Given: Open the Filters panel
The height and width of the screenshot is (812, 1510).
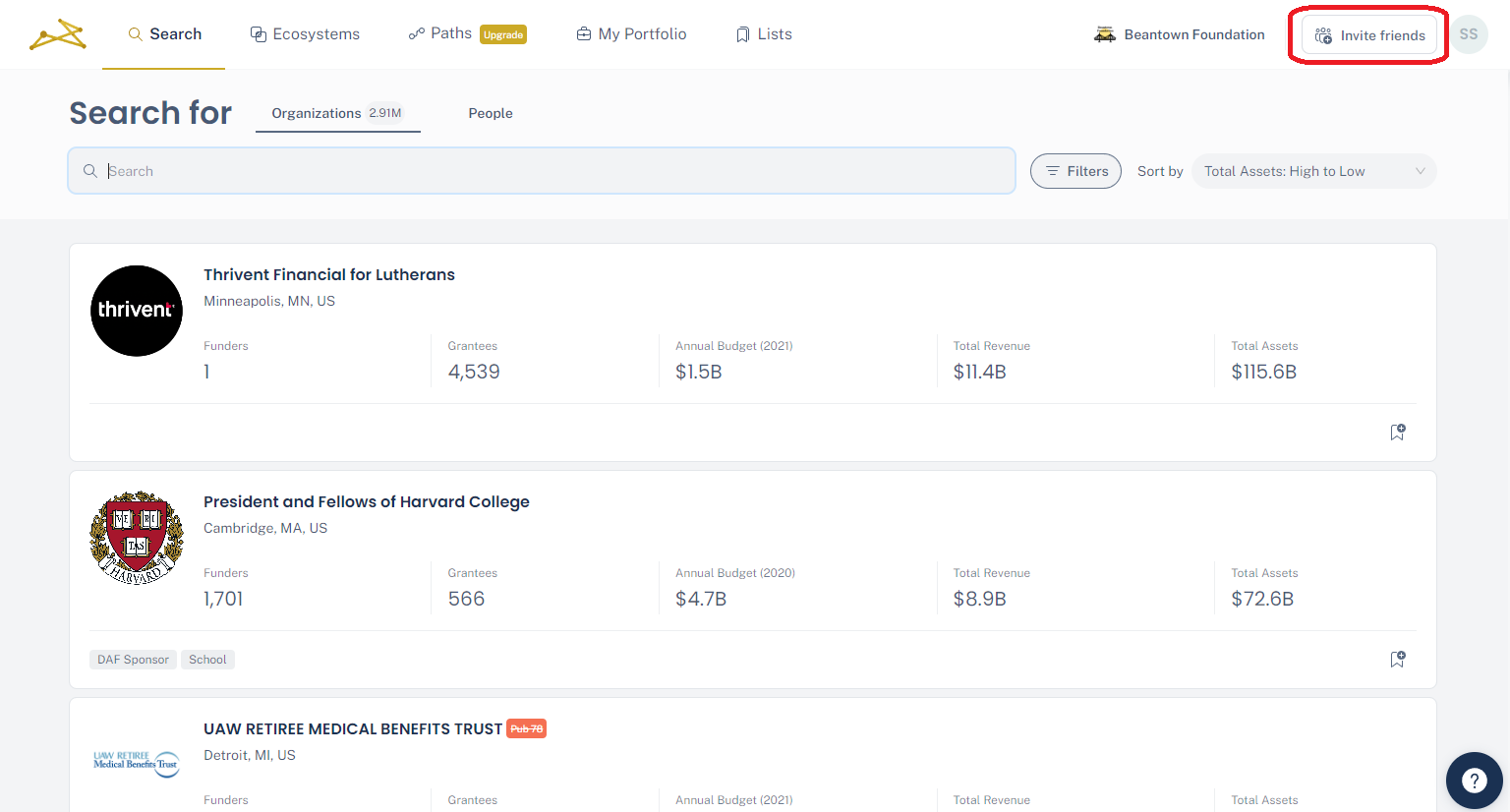Looking at the screenshot, I should [1075, 171].
